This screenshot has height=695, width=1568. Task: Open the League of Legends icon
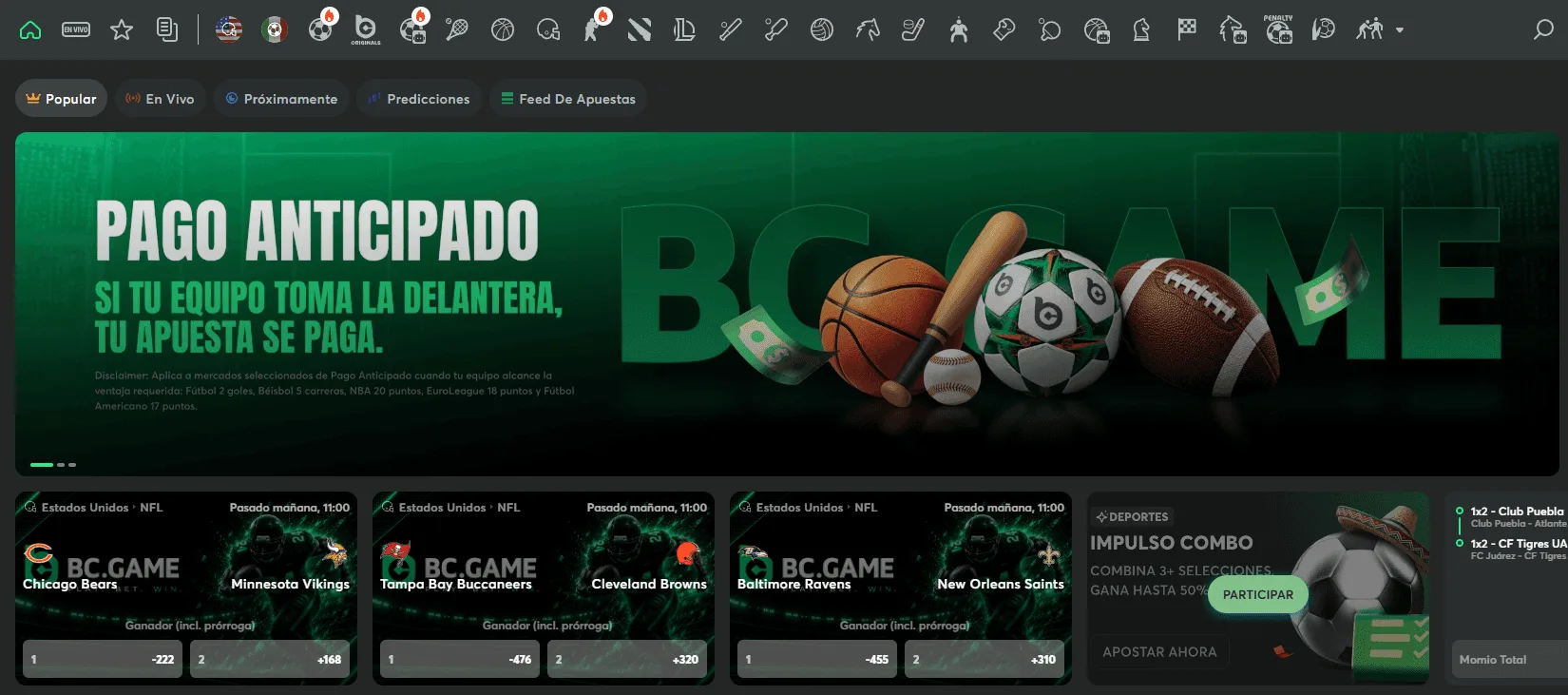point(684,30)
